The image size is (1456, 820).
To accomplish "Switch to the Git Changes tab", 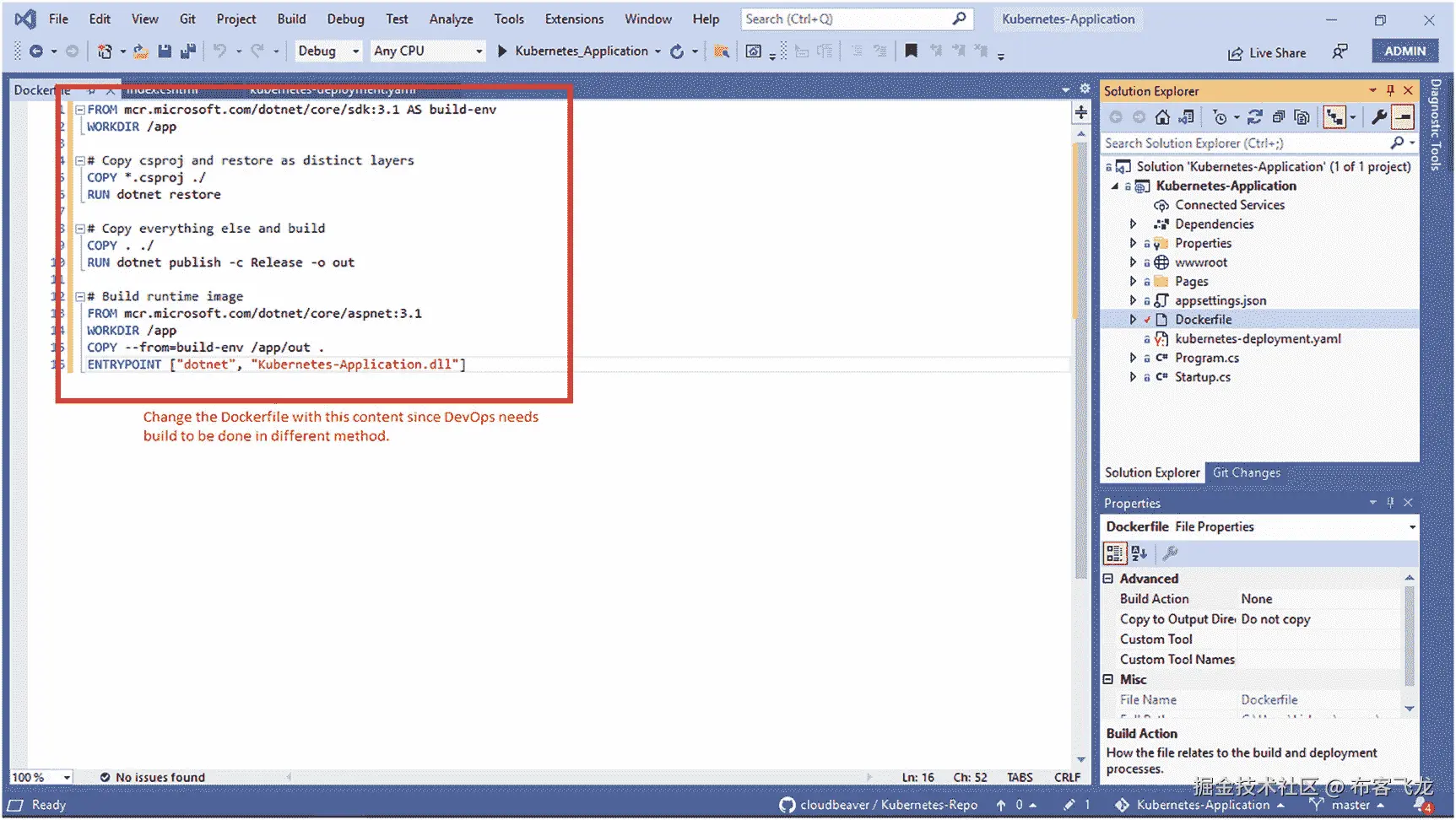I will tap(1247, 472).
